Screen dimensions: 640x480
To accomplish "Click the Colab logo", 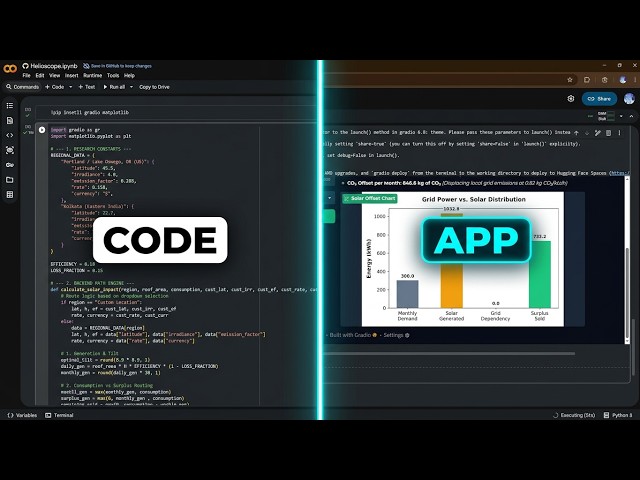I will pos(10,69).
